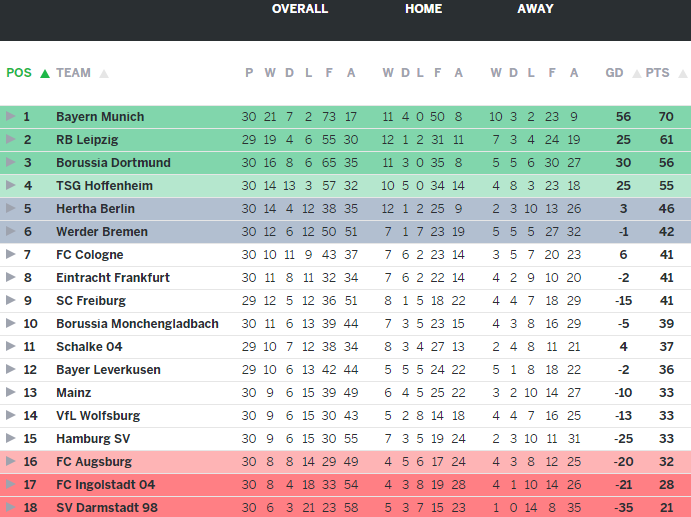
Task: Click triangle beside Hertha Berlin
Action: coord(10,209)
